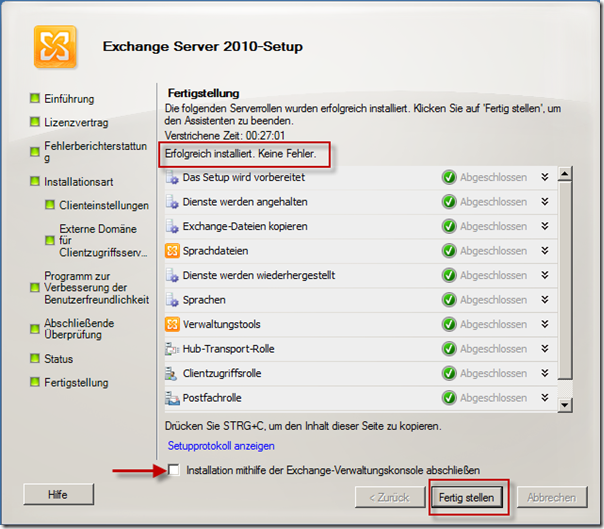
Task: Click green checkmark for 'Das Setup wird vorbereitet'
Action: (449, 177)
